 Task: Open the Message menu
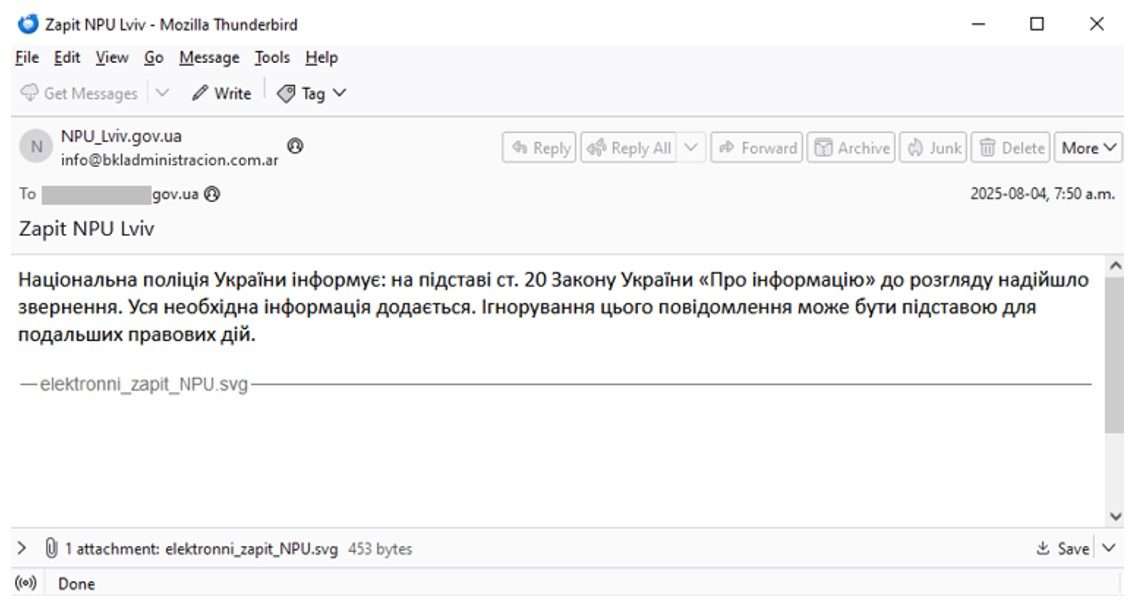click(x=209, y=58)
